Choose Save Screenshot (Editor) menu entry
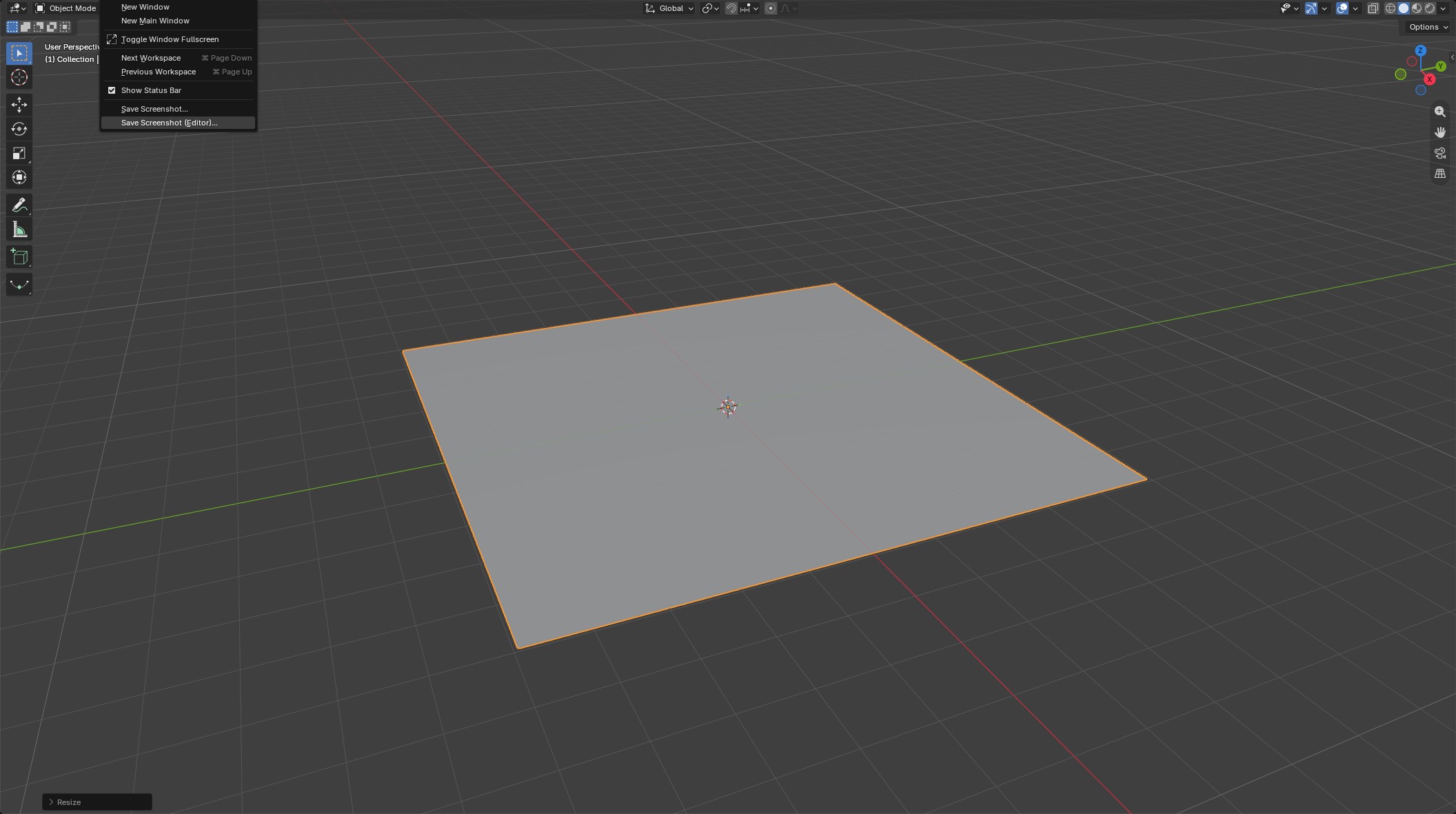This screenshot has height=814, width=1456. [x=178, y=123]
